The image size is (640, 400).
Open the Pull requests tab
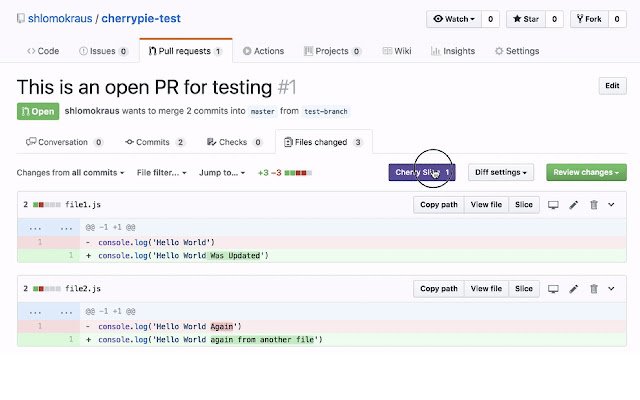186,51
